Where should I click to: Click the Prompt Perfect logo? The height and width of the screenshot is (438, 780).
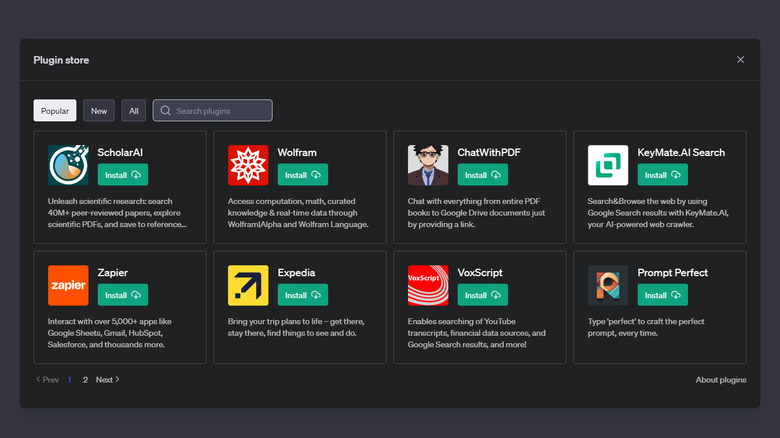tap(608, 285)
